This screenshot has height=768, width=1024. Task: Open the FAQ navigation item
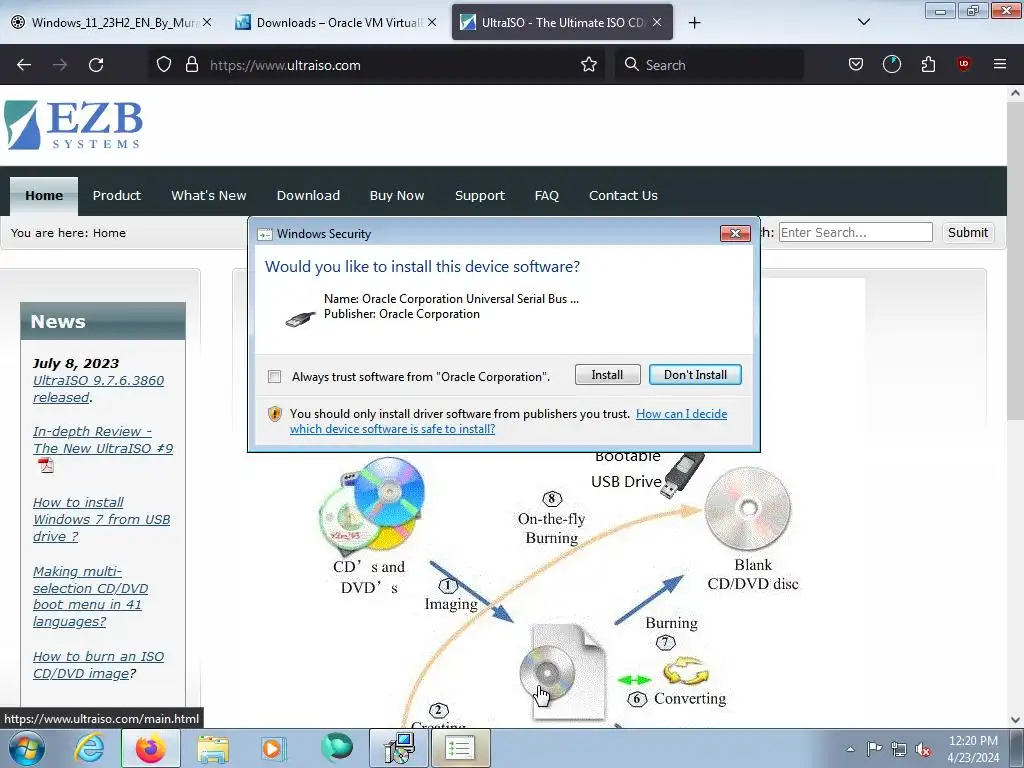547,195
